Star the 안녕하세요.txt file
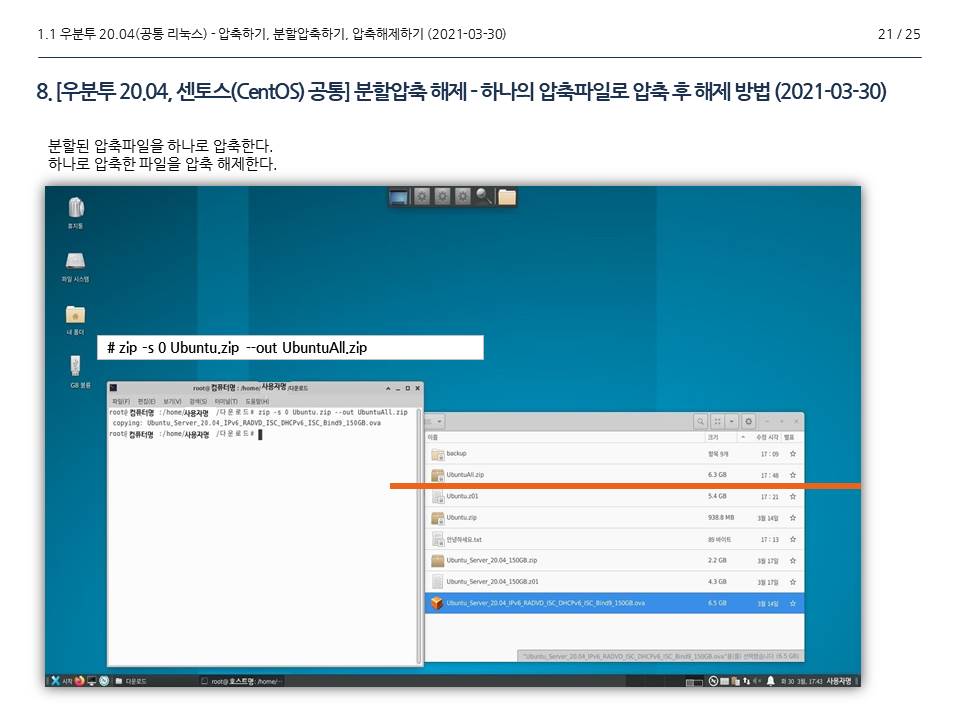 pyautogui.click(x=793, y=539)
